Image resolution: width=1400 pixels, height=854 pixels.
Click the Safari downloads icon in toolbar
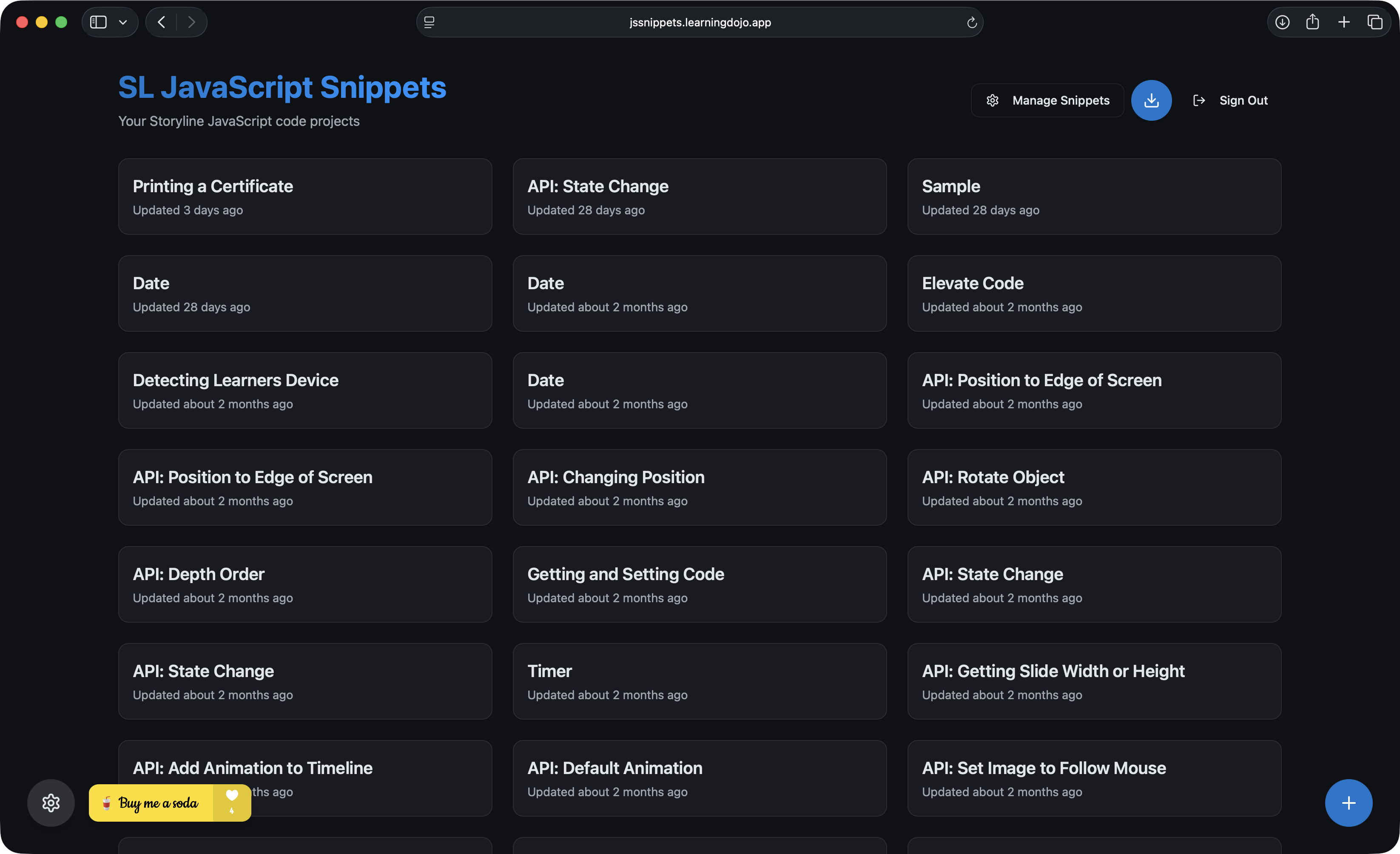pos(1282,22)
